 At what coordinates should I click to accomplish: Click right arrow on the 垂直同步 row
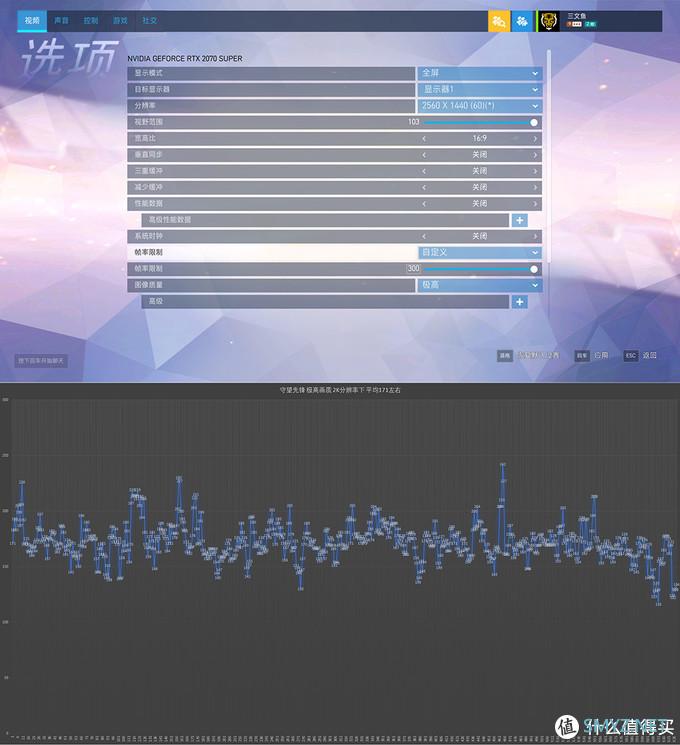pos(535,155)
